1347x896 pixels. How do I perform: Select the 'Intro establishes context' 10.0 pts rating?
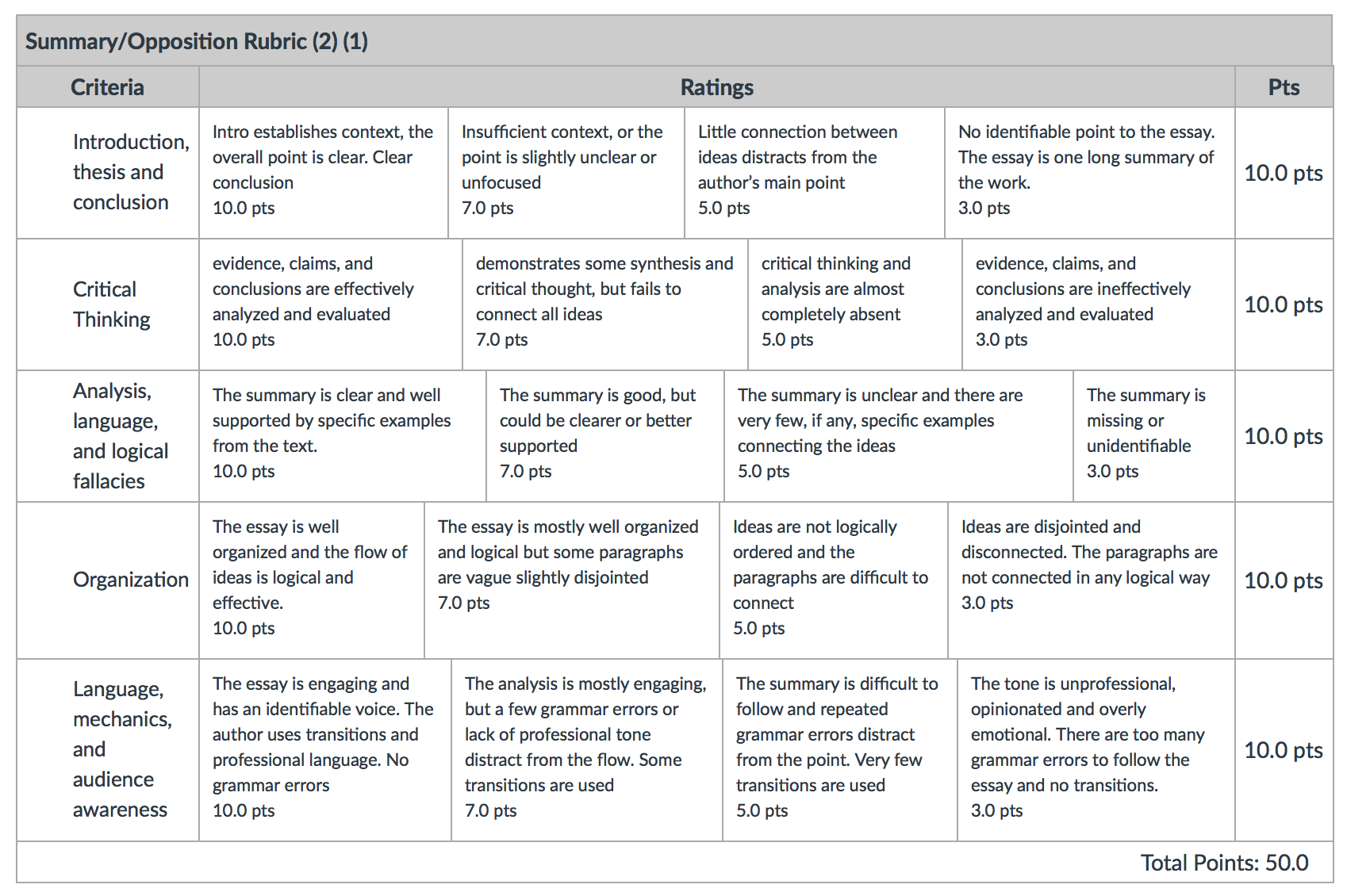coord(323,170)
